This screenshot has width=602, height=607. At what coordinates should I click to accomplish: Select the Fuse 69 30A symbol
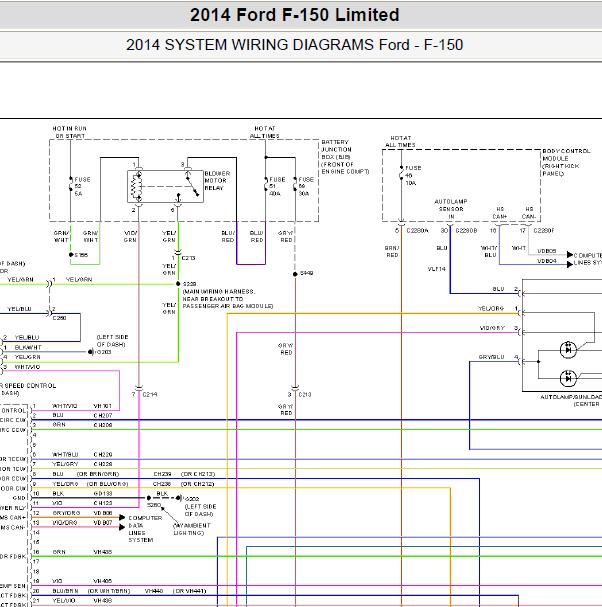[x=295, y=185]
